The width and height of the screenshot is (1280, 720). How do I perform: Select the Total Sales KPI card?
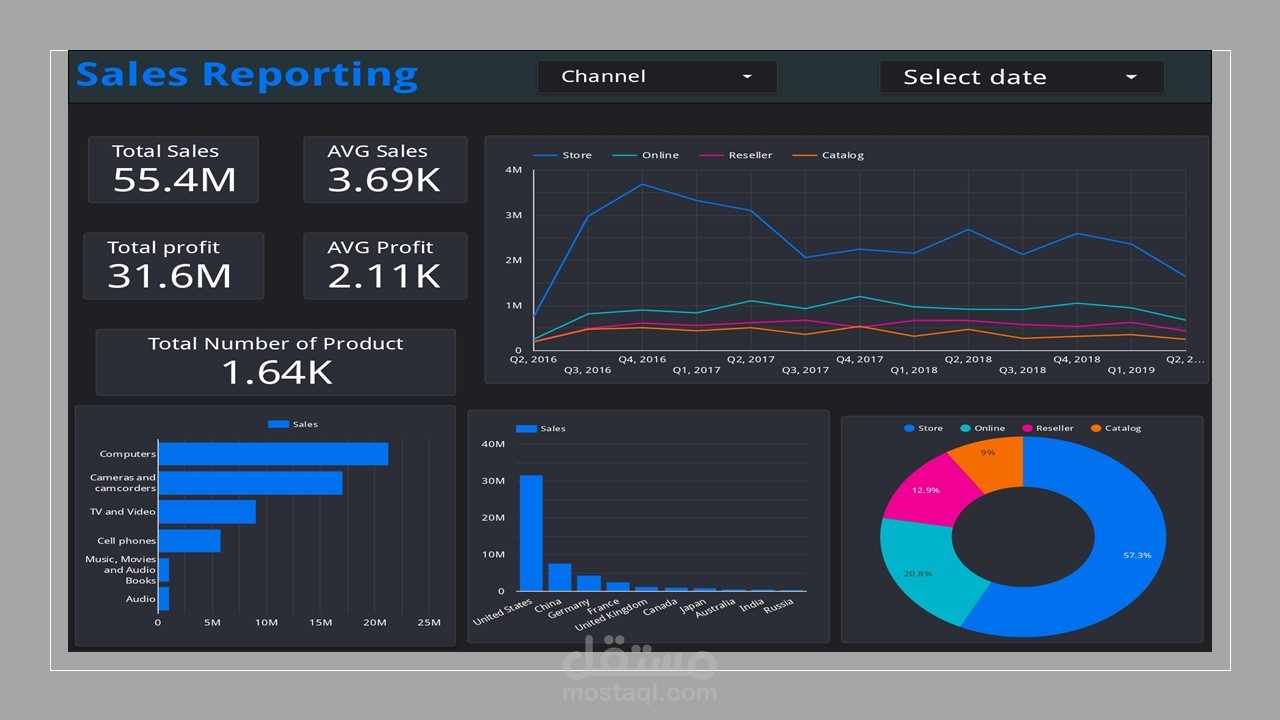tap(173, 169)
